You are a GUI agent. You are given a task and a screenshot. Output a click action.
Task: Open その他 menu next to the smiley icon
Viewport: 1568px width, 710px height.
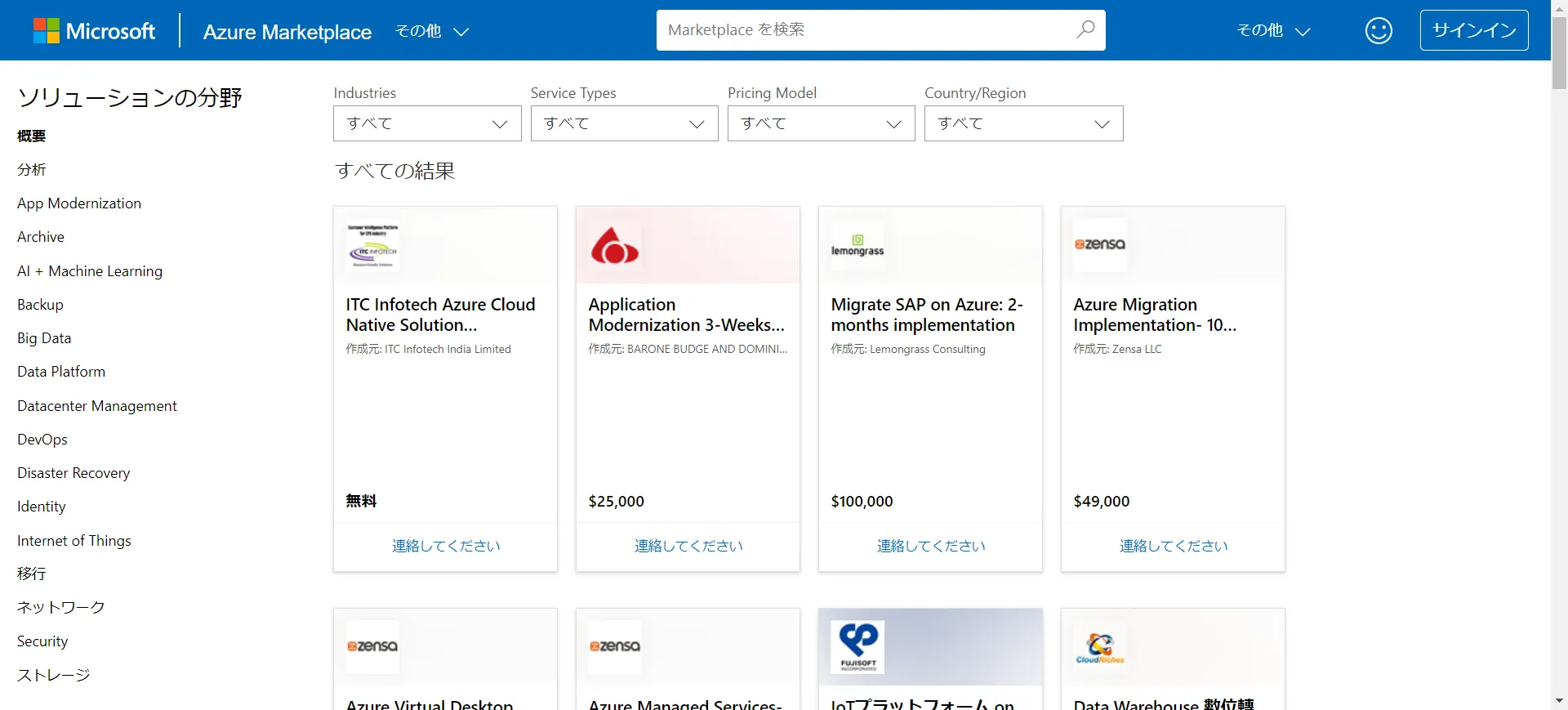(x=1273, y=30)
